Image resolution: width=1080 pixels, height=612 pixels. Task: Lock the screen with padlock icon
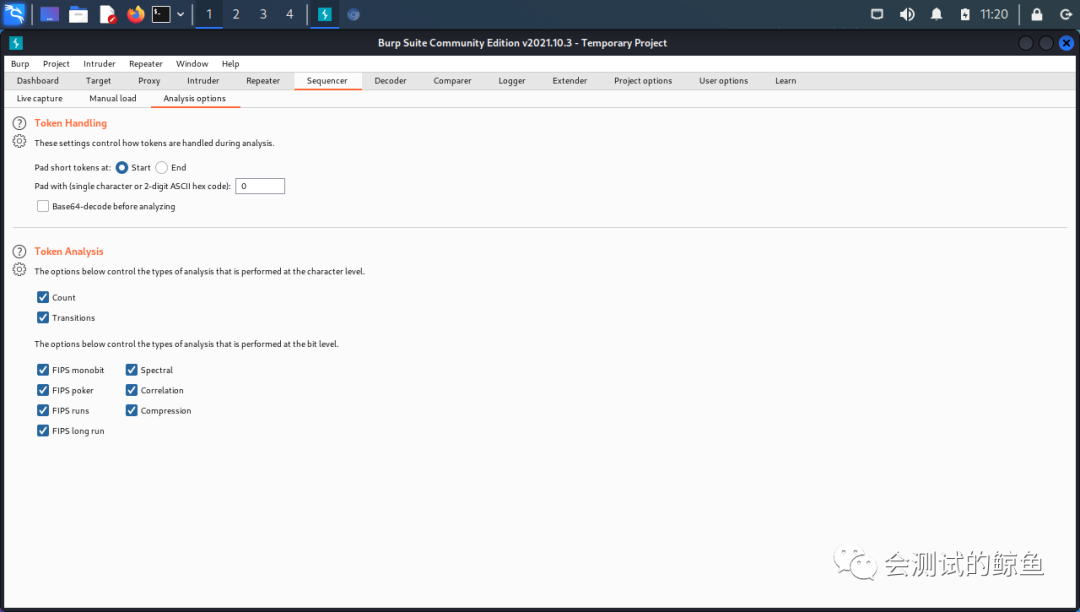tap(1037, 14)
